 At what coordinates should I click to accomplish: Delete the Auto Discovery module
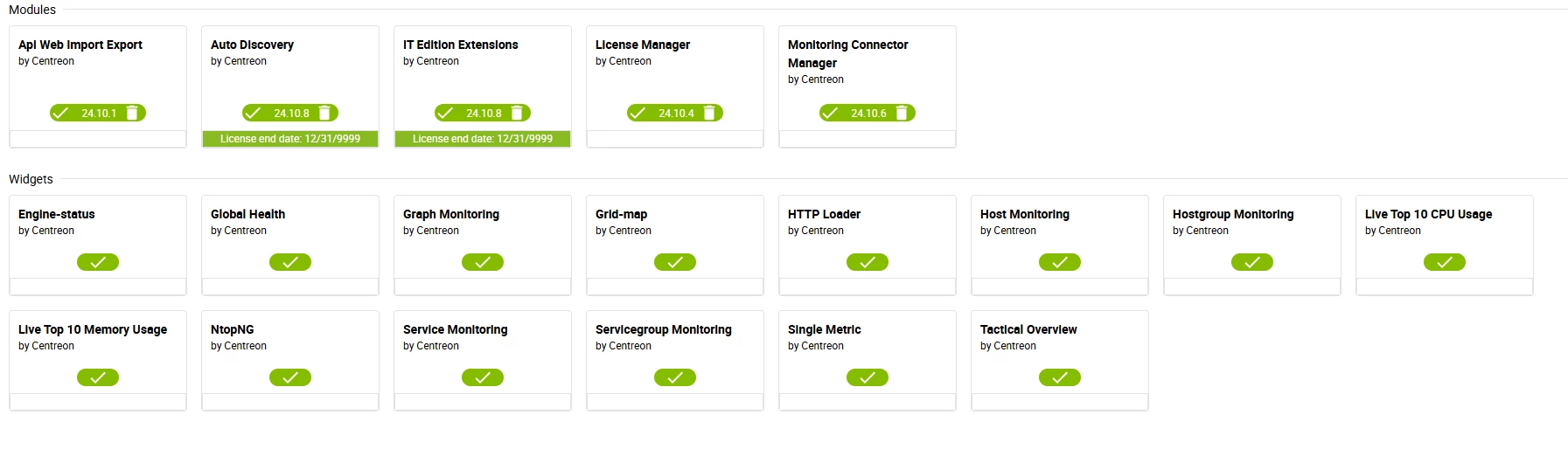pos(324,113)
